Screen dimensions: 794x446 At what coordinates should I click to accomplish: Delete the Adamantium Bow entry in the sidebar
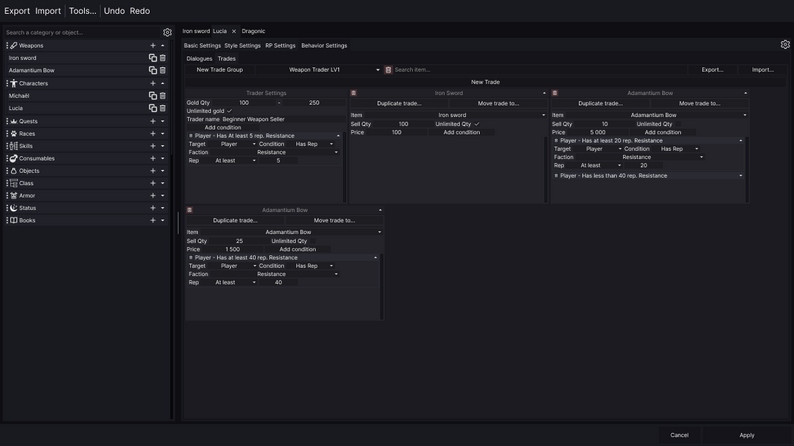(x=163, y=71)
